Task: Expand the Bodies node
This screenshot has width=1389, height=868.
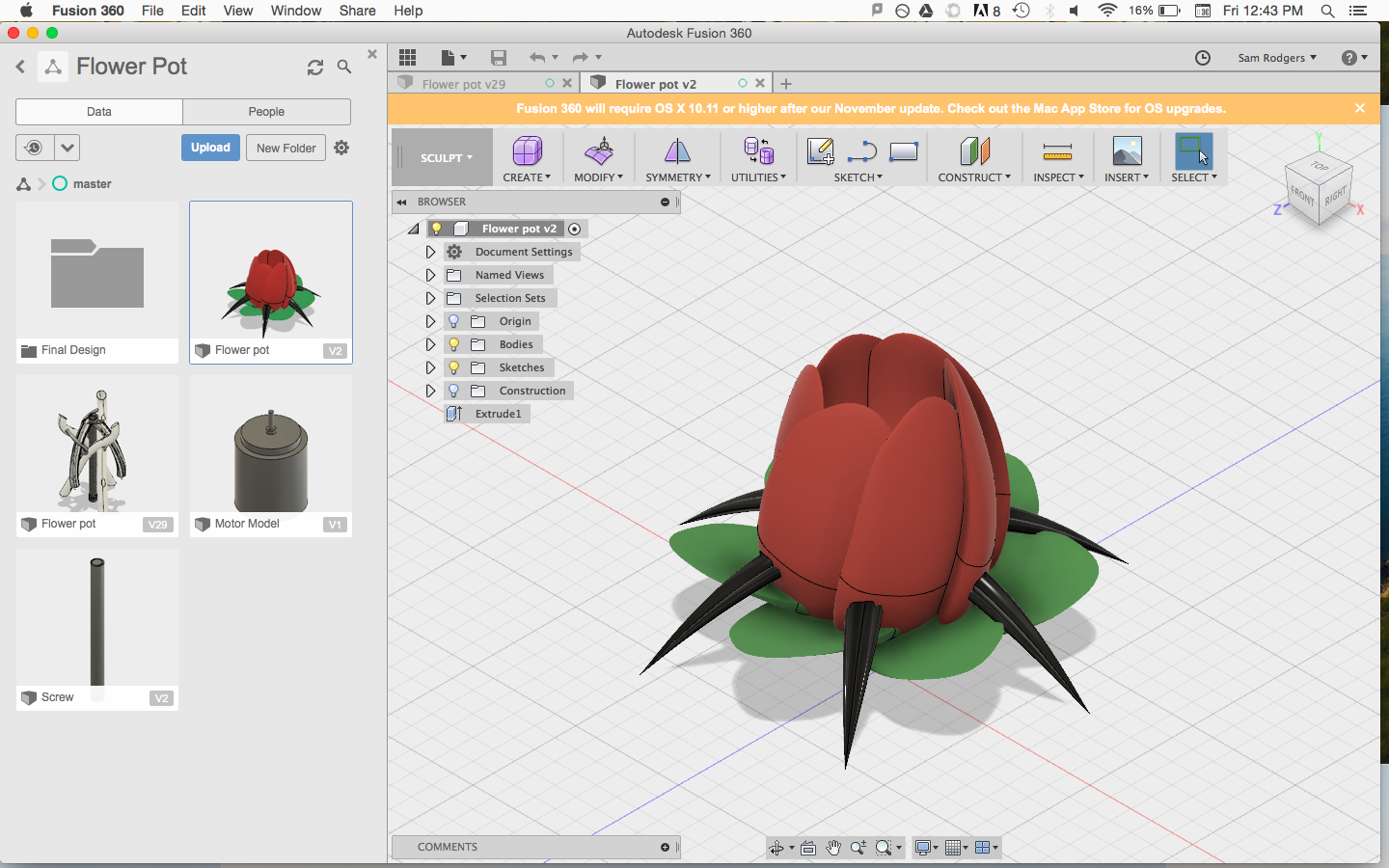Action: (430, 344)
